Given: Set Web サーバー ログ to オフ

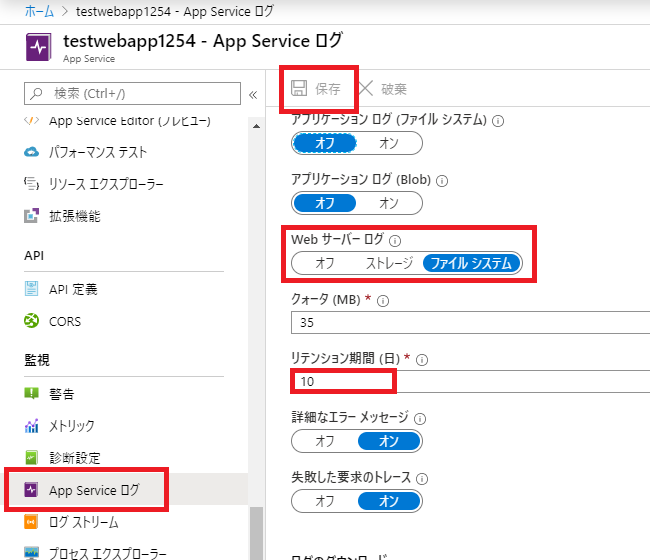Looking at the screenshot, I should 325,263.
